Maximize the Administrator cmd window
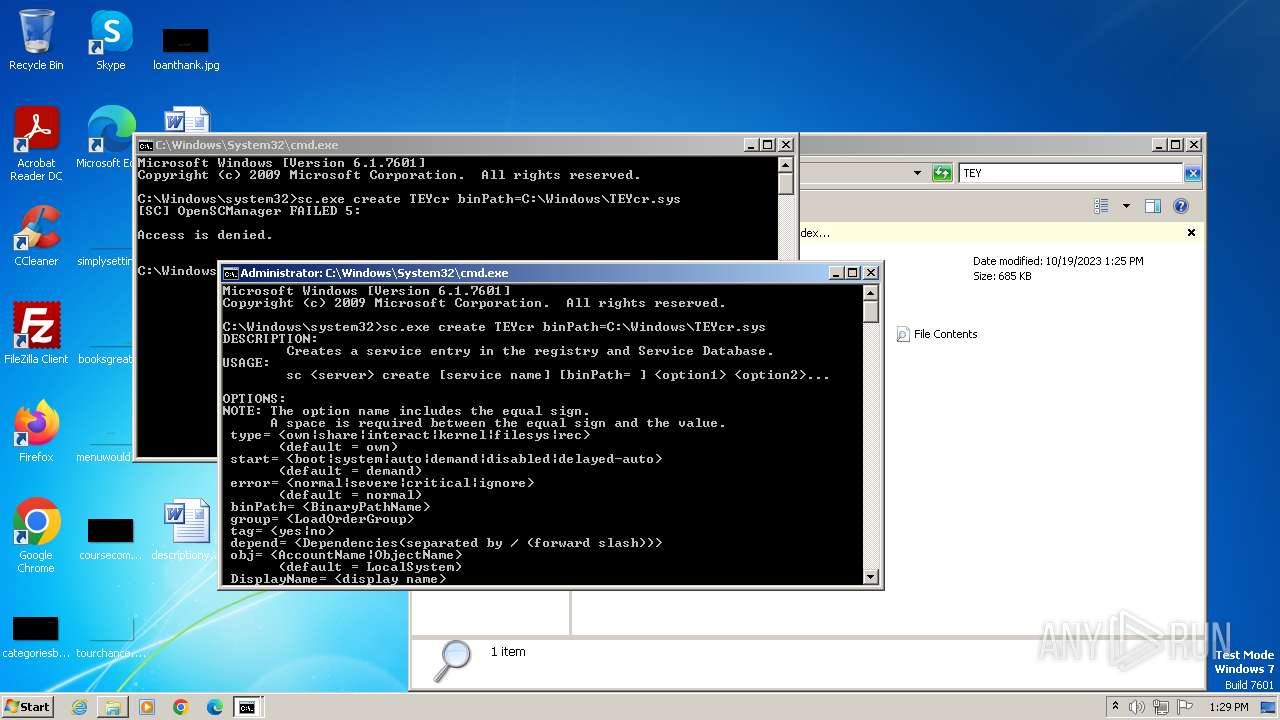1280x720 pixels. [853, 272]
